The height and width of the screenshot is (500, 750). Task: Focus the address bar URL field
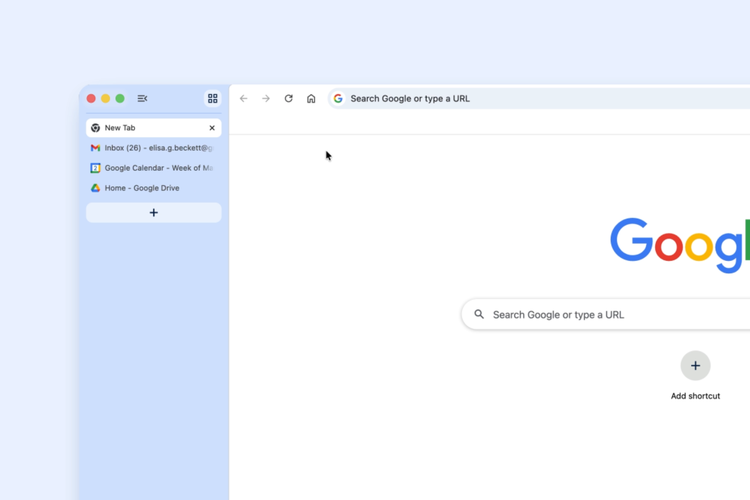click(x=539, y=99)
